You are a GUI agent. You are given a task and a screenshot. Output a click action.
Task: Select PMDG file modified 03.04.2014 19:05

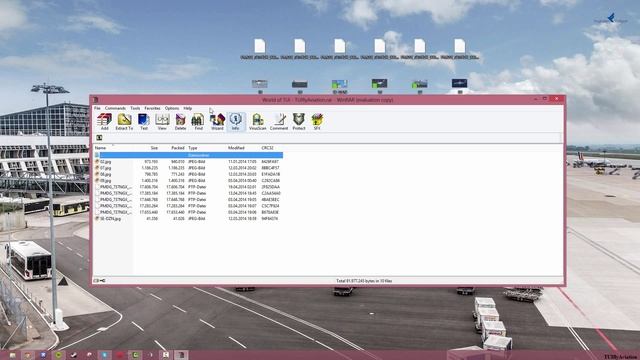coord(188,200)
